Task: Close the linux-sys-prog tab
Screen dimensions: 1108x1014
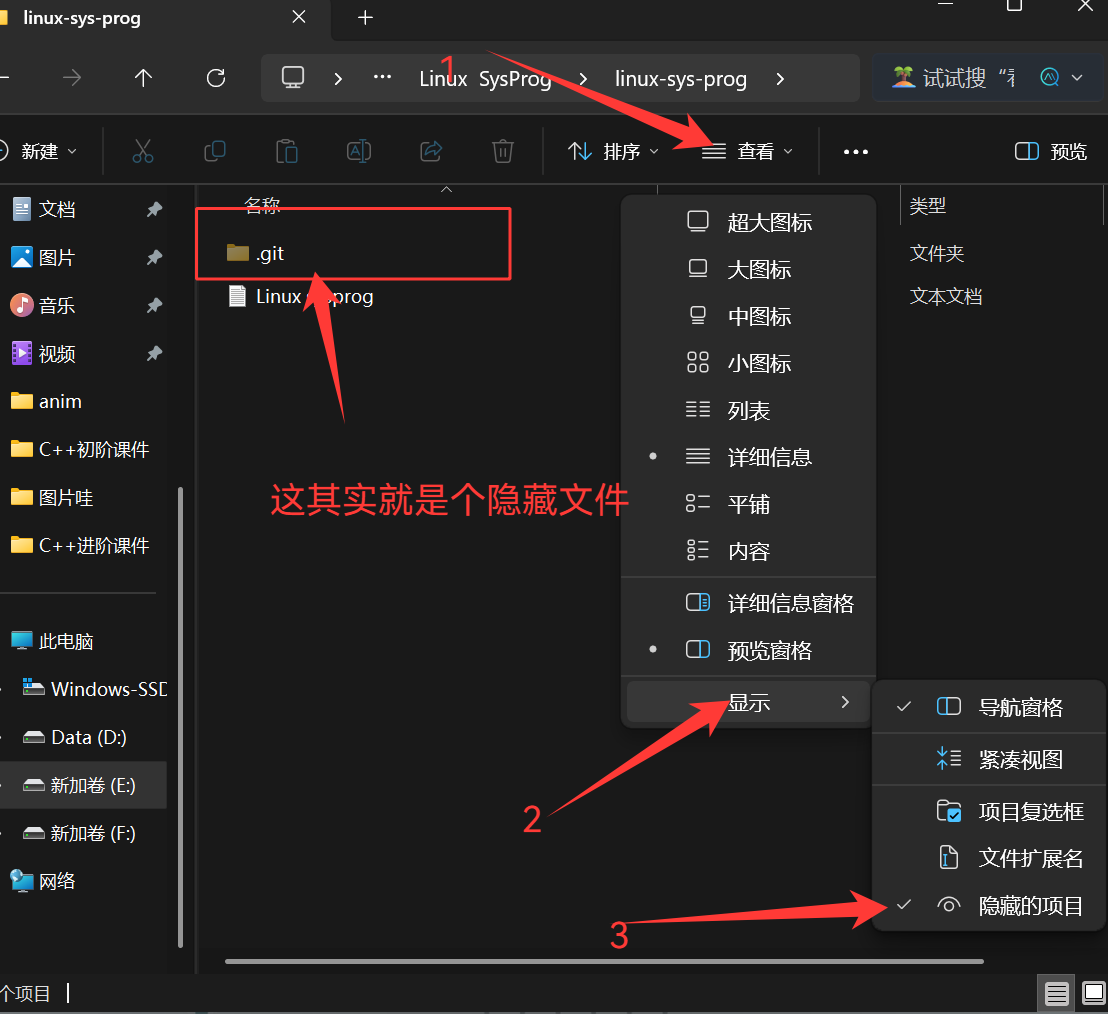Action: point(299,17)
